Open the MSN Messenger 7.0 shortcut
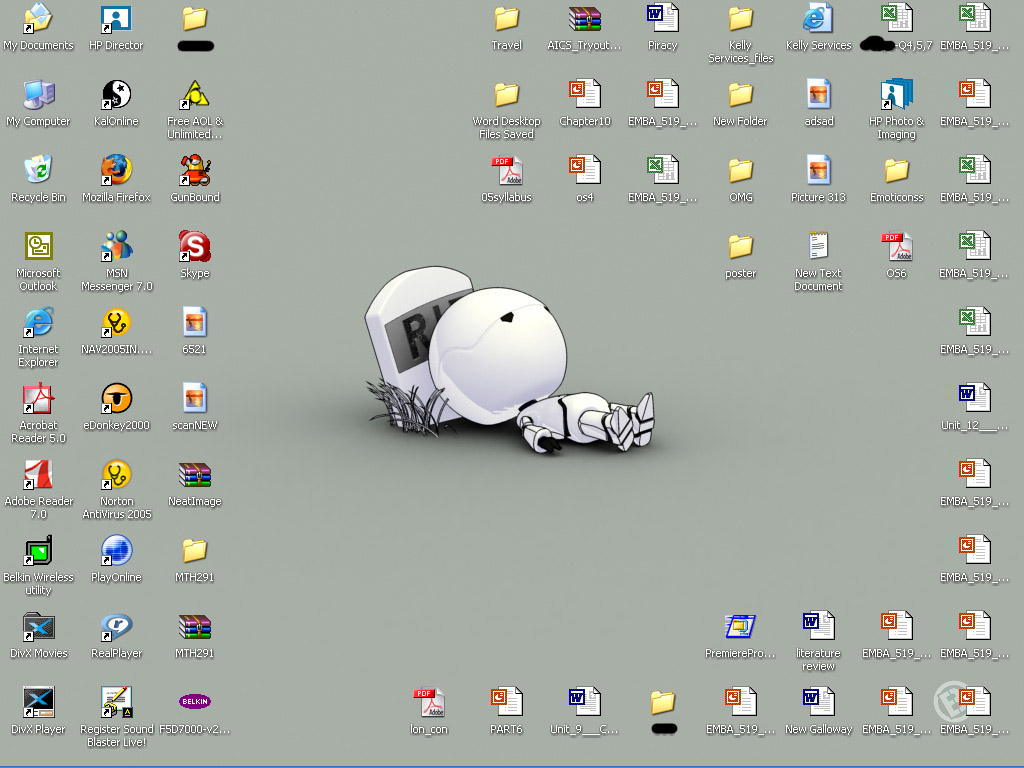 tap(116, 247)
